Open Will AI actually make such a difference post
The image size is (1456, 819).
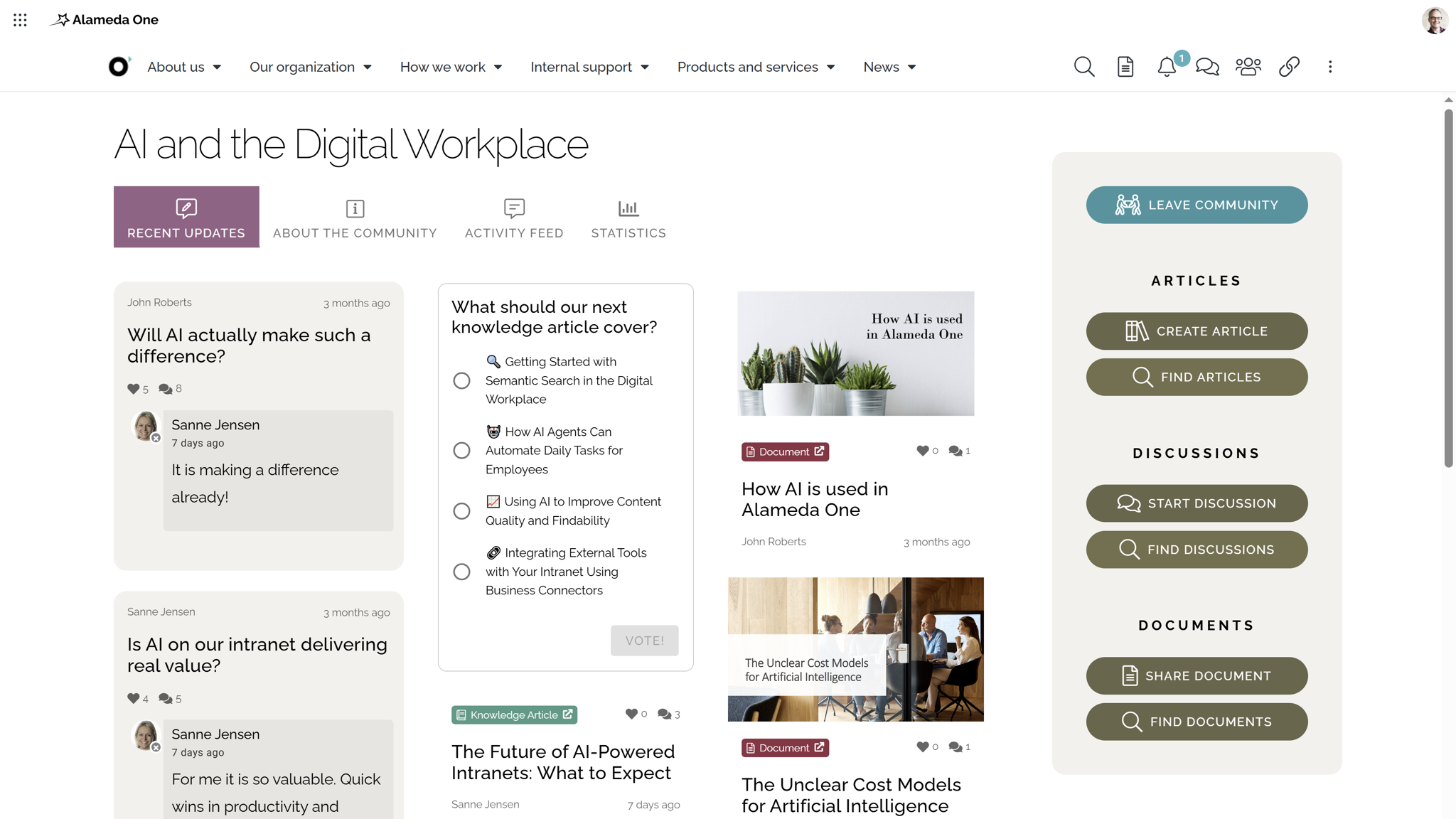249,346
